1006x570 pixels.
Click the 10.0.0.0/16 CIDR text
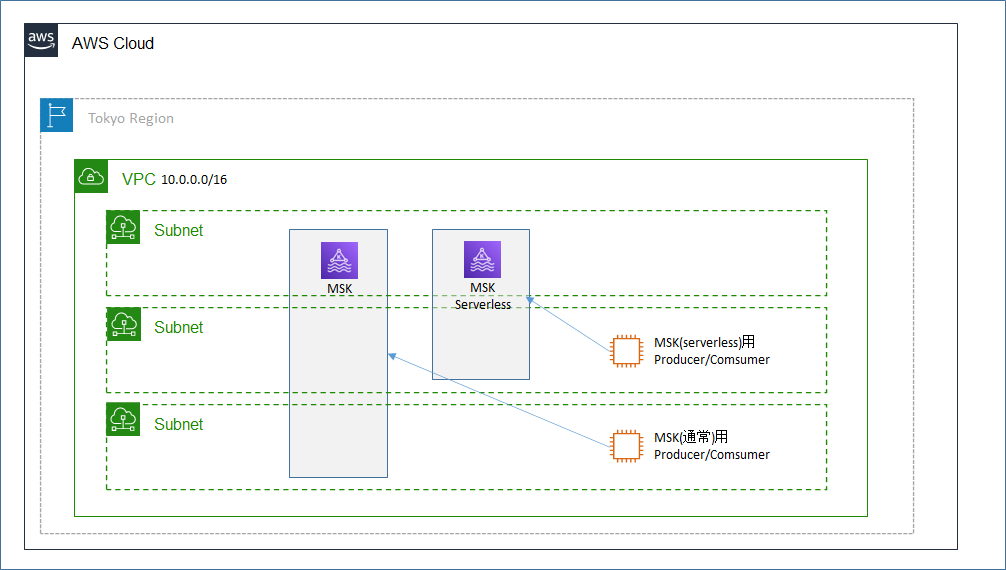[194, 180]
